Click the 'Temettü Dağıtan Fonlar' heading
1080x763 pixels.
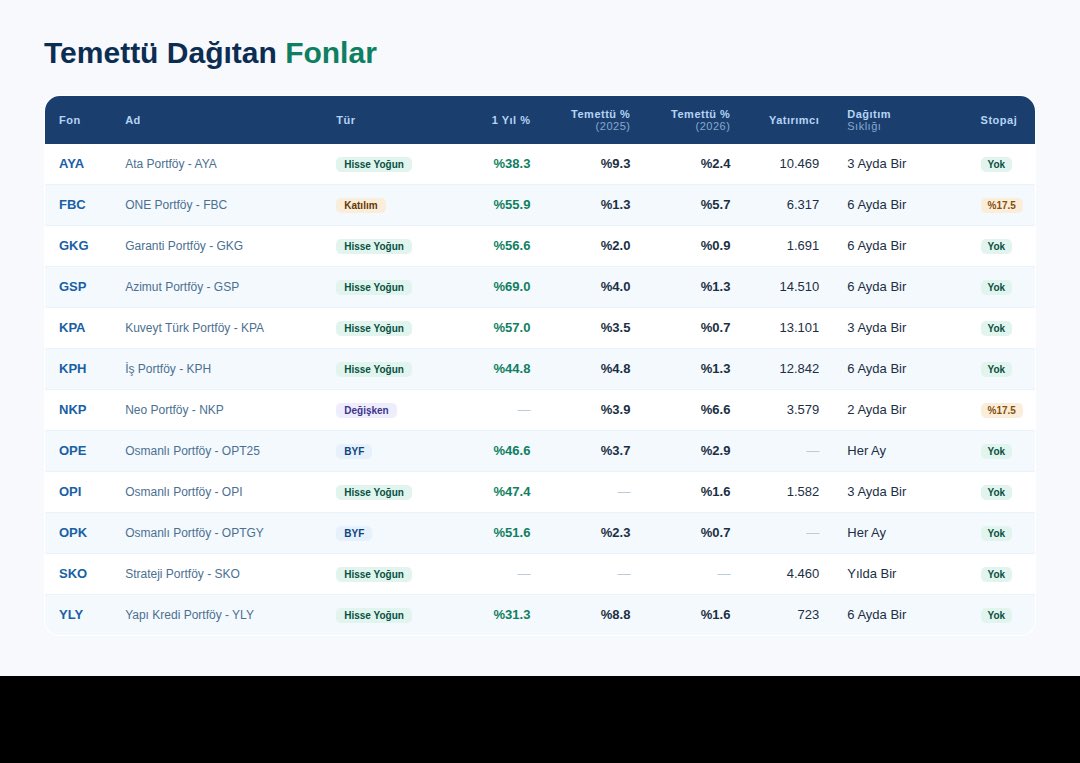[x=211, y=53]
